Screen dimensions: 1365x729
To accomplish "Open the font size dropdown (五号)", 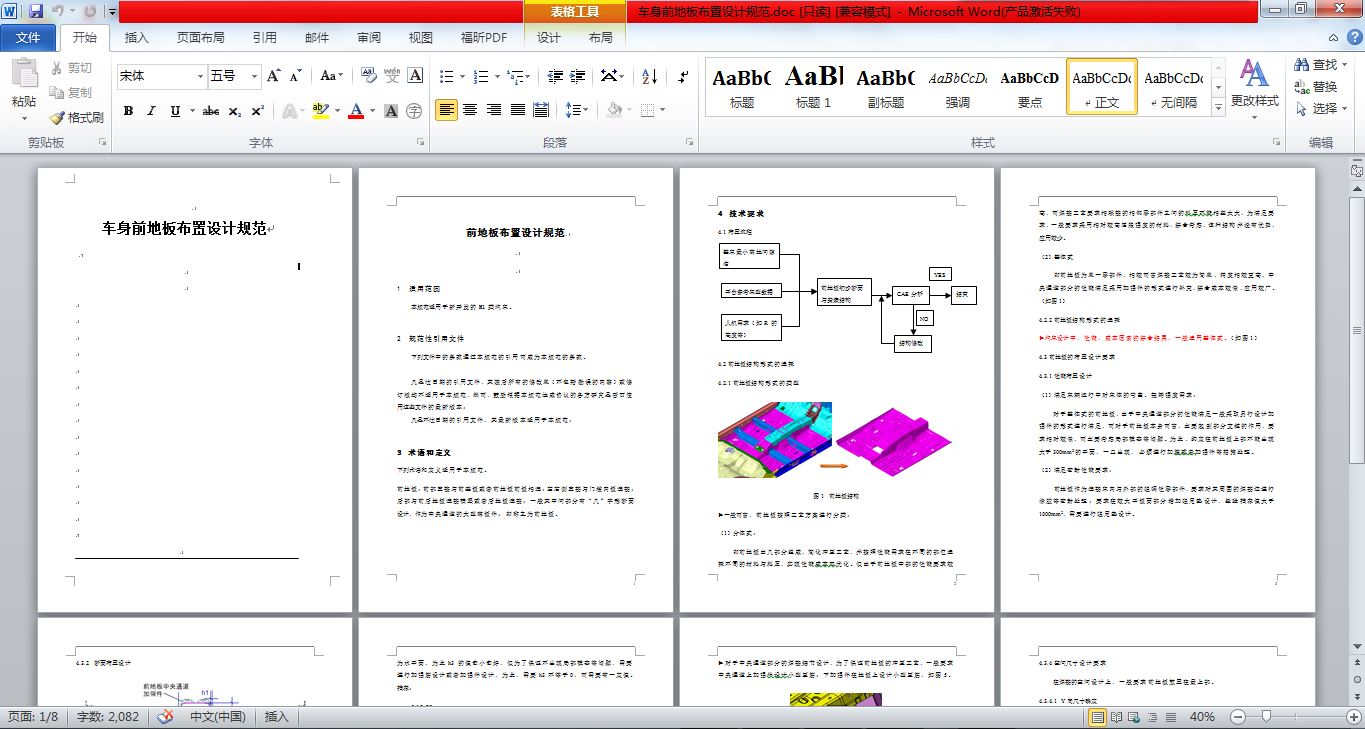I will (x=254, y=76).
